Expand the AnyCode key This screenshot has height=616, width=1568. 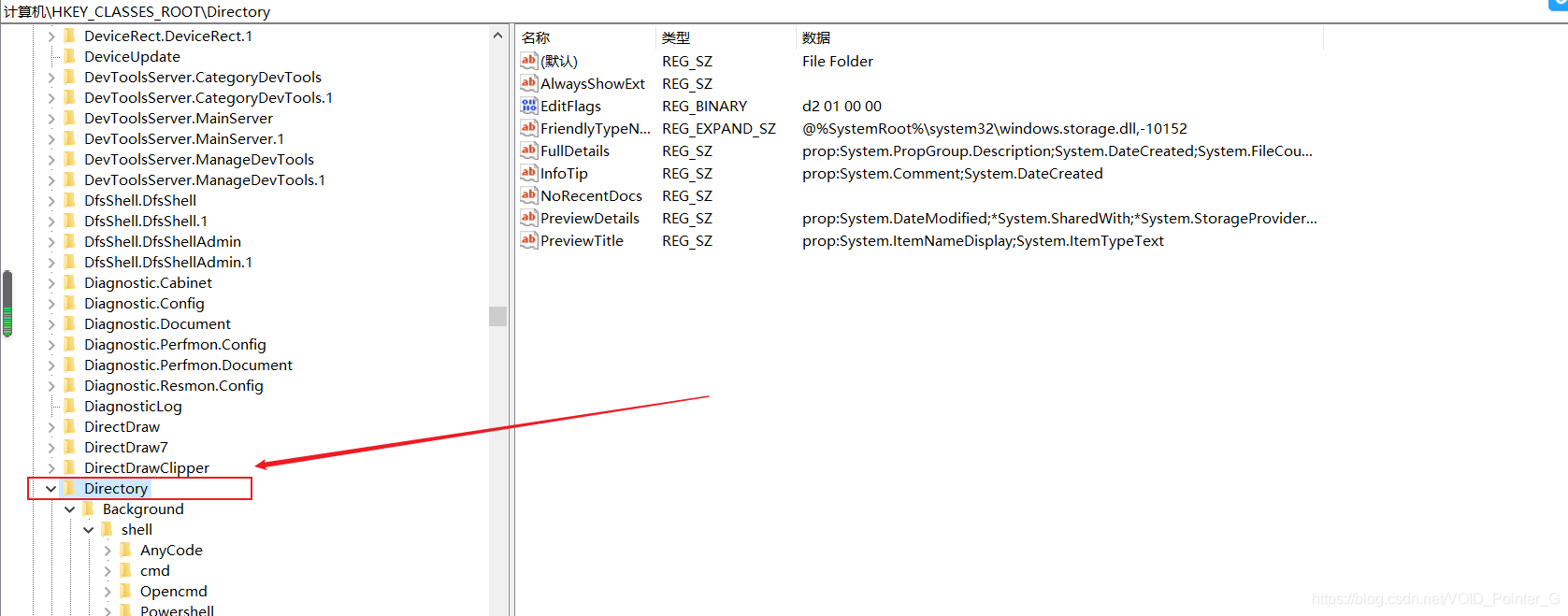pos(107,551)
